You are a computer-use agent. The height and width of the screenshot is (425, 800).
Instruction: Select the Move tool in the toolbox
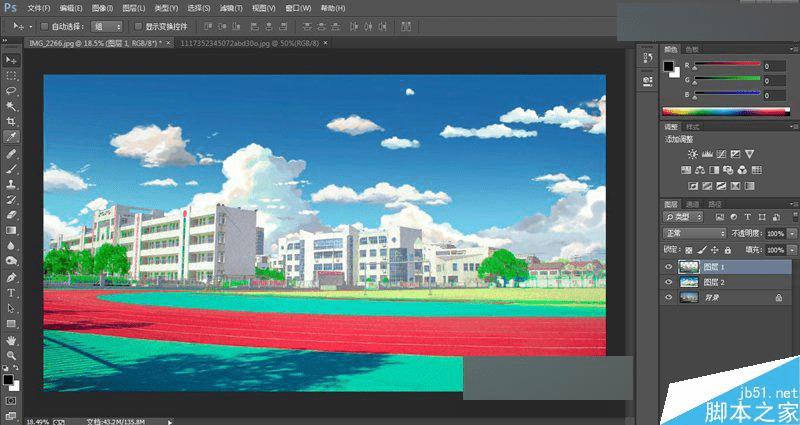point(11,60)
